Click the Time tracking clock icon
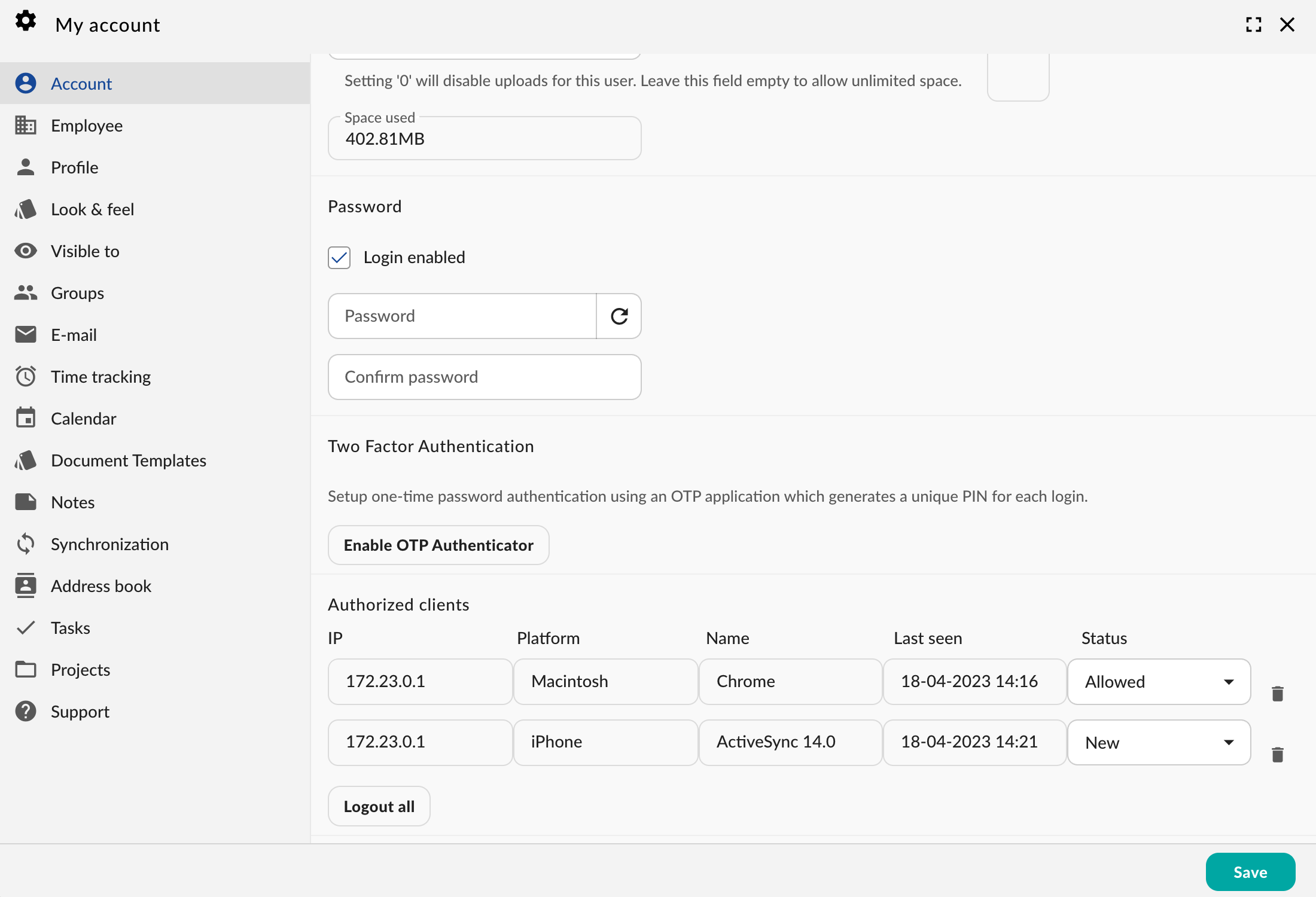 (26, 376)
